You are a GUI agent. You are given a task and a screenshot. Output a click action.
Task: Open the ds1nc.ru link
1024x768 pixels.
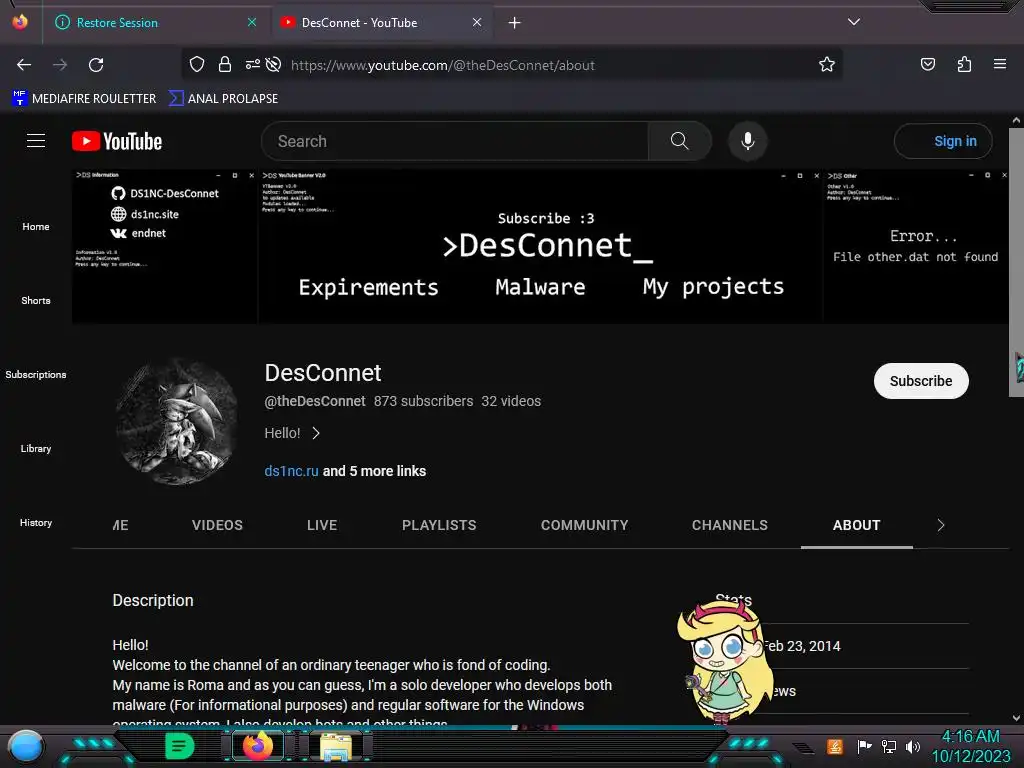pos(291,471)
